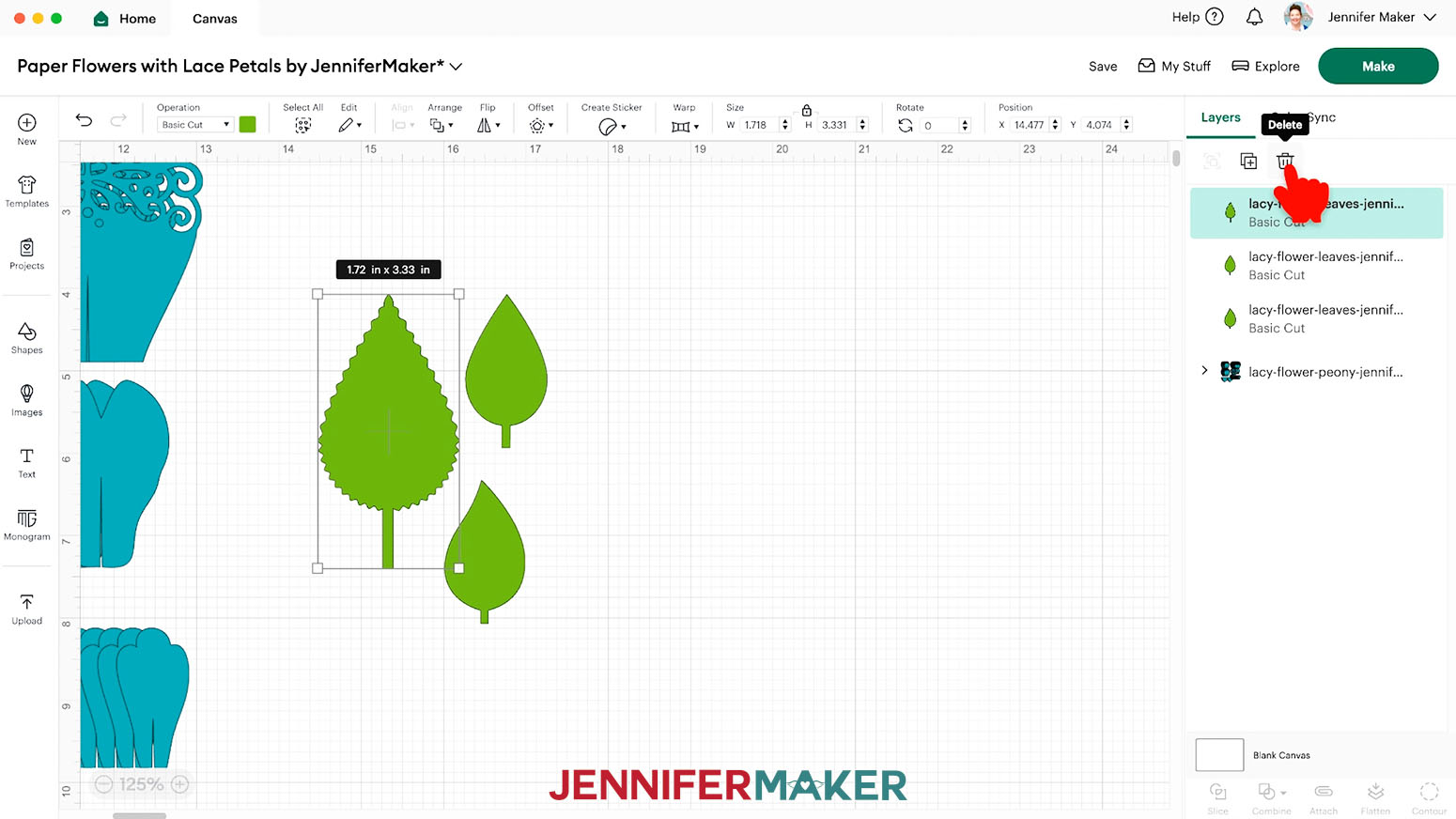The height and width of the screenshot is (819, 1456).
Task: Click the Height size input field
Action: coord(836,125)
